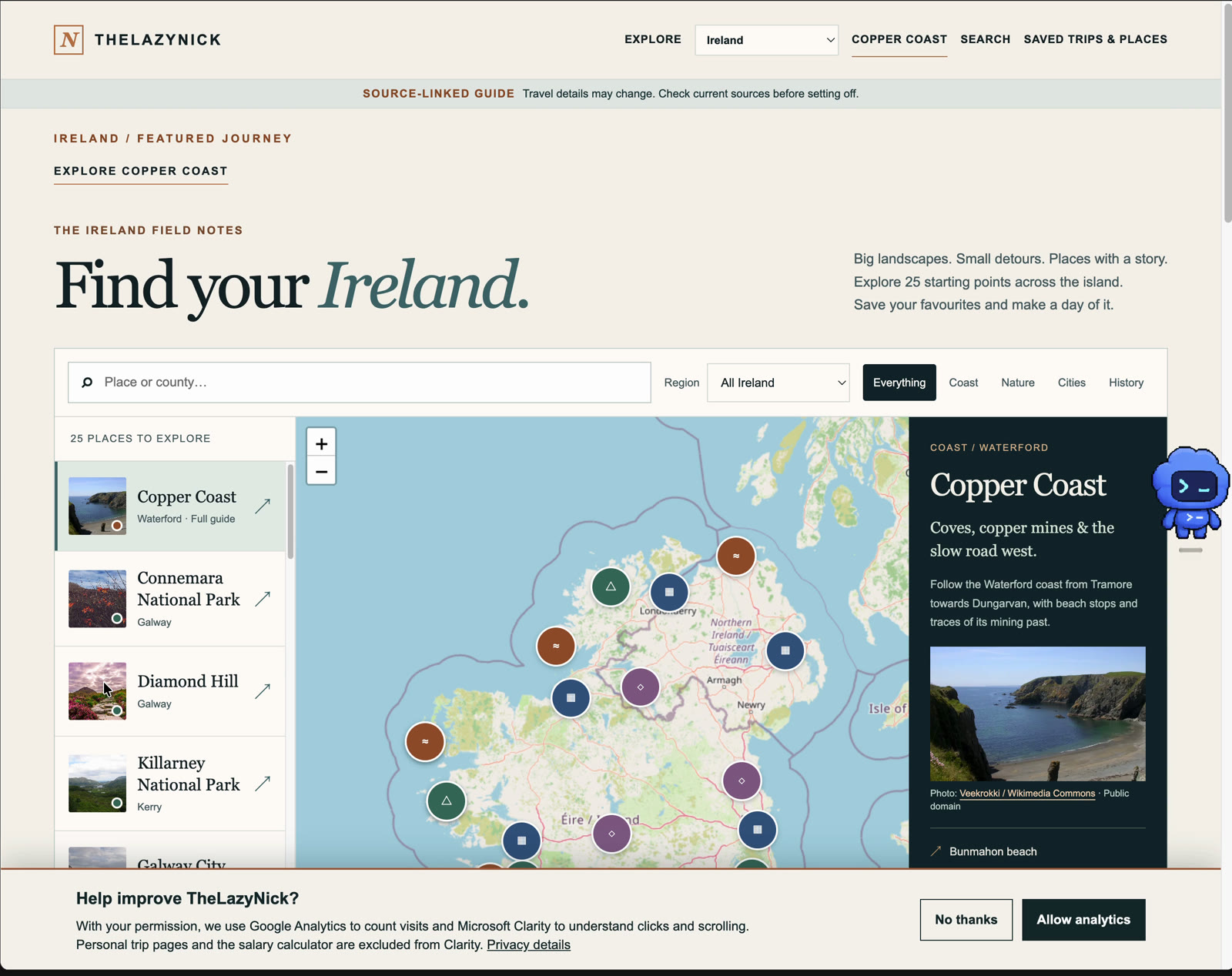Open the Connemara National Park thumbnail

coord(97,599)
